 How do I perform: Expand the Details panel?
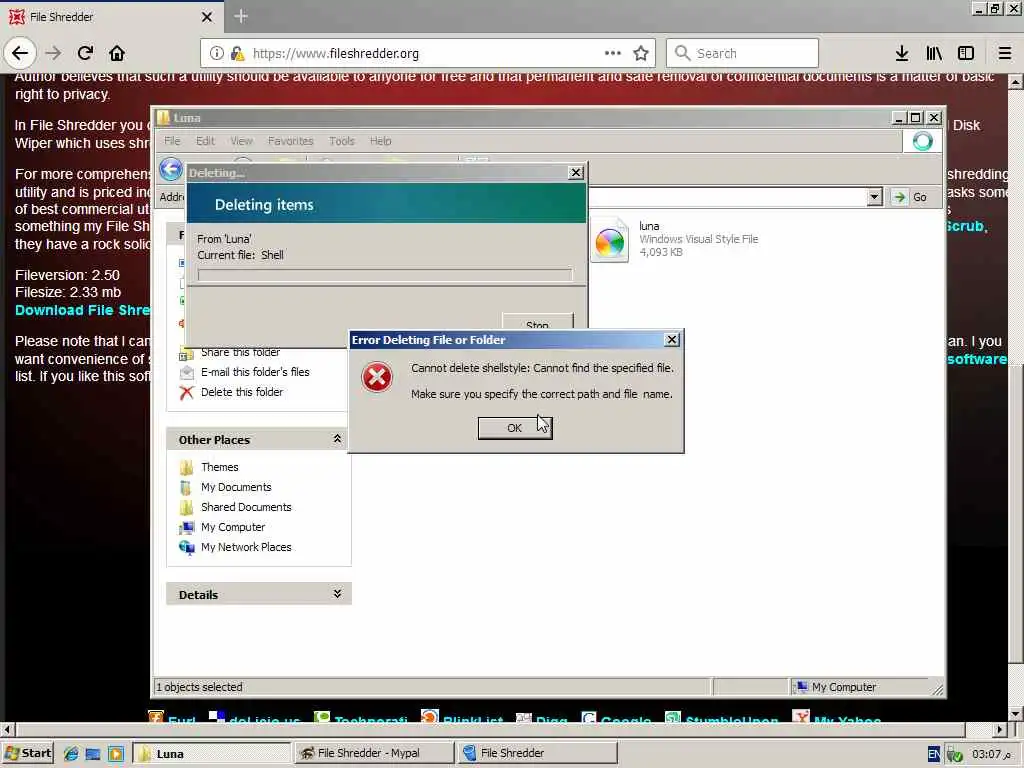[337, 594]
